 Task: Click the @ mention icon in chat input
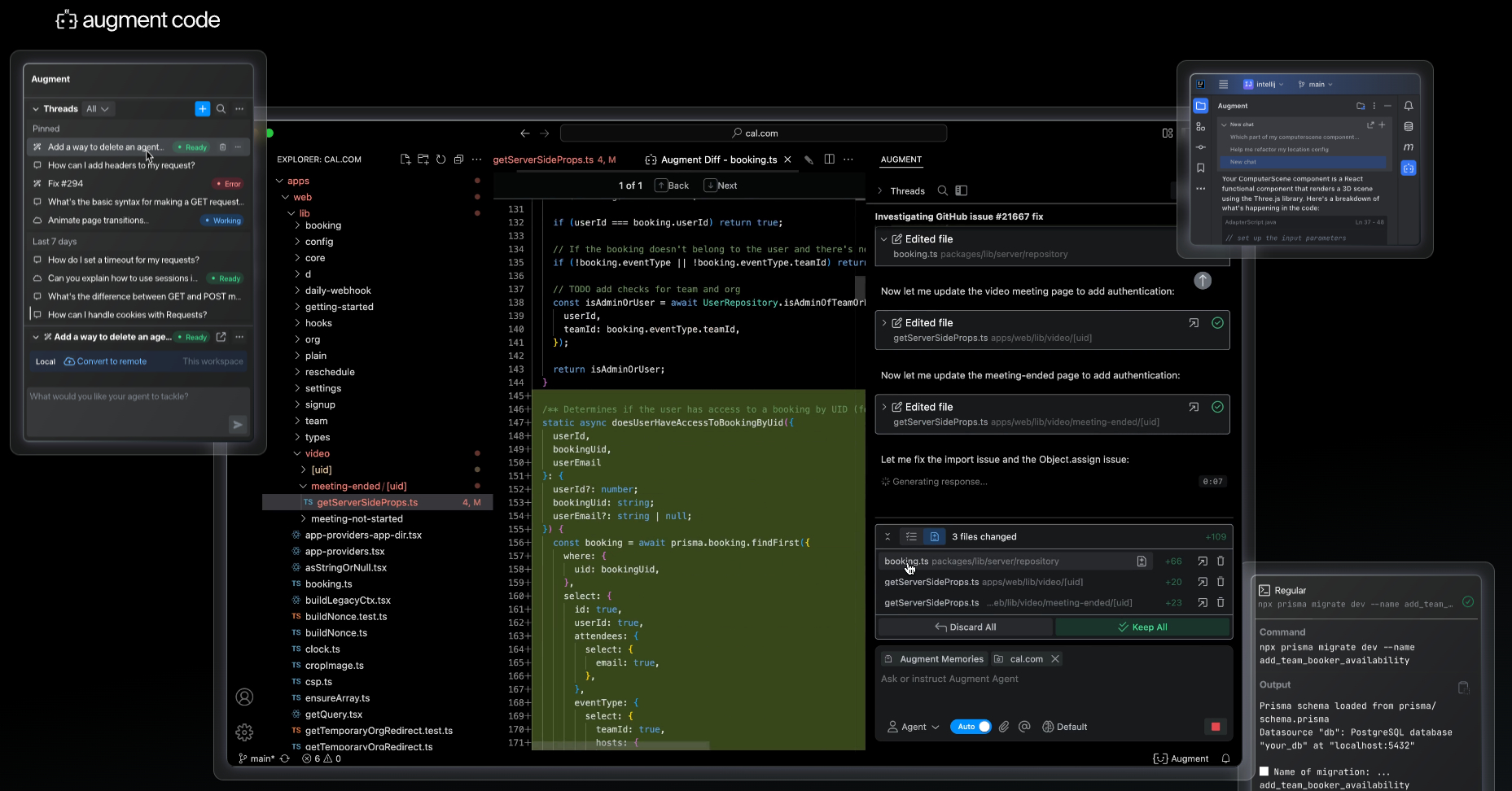click(x=1024, y=727)
